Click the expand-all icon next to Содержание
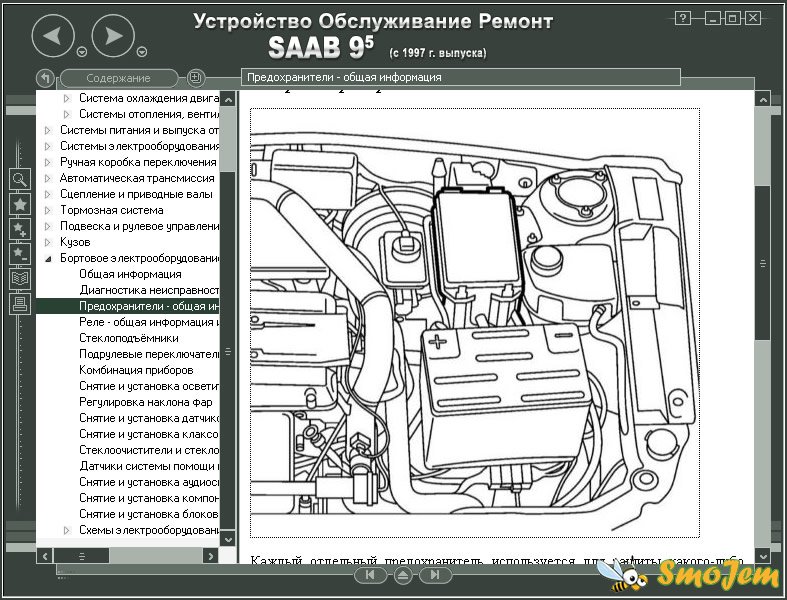 pyautogui.click(x=195, y=77)
